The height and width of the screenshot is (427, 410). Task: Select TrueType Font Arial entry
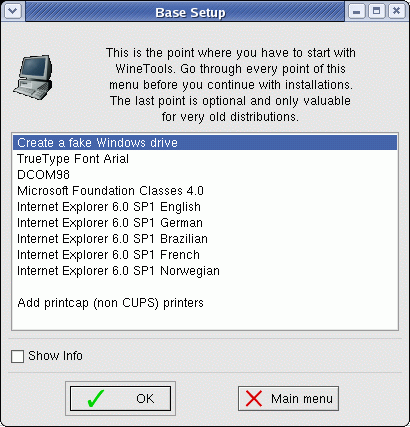(205, 159)
